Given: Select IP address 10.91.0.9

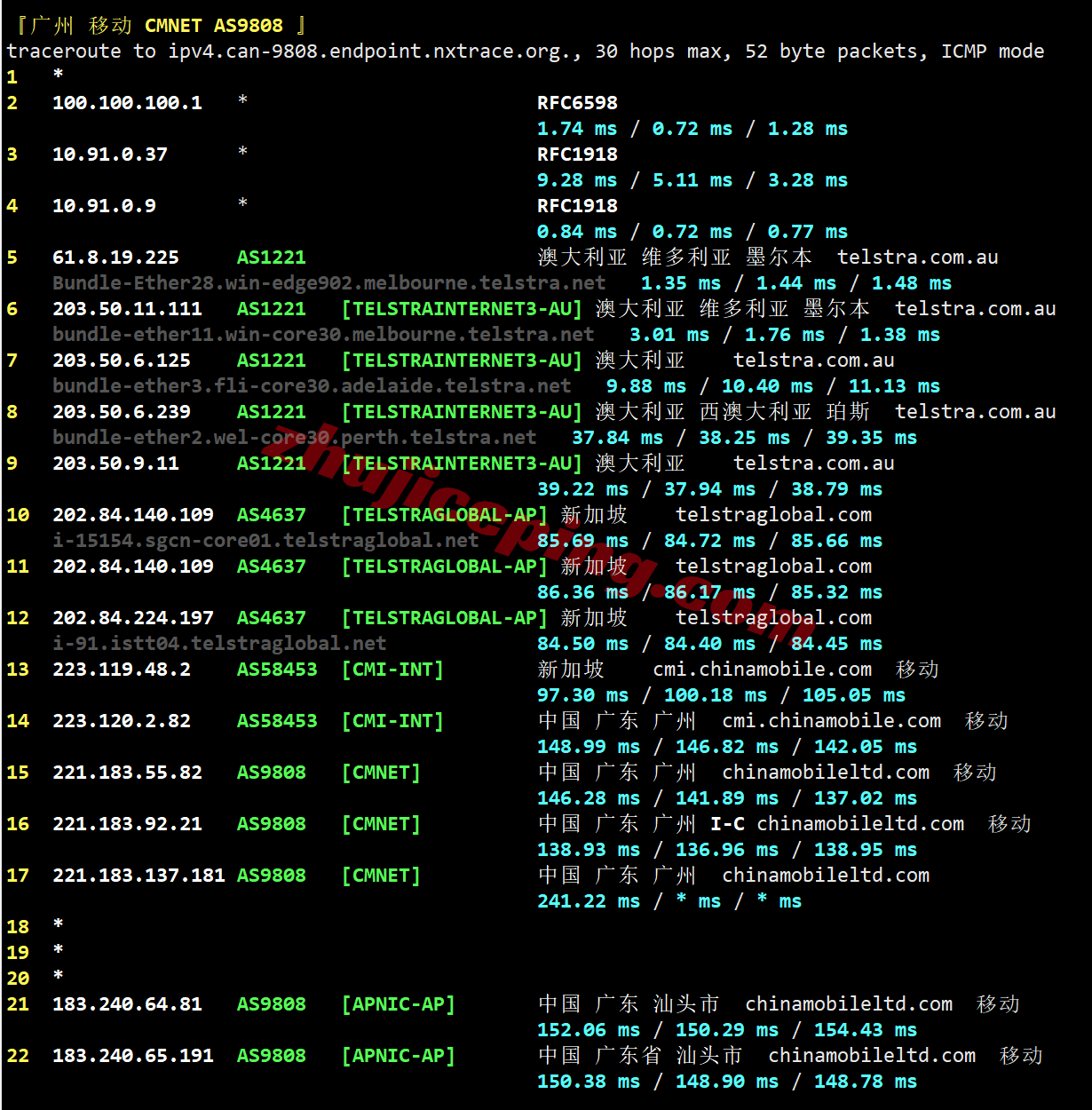Looking at the screenshot, I should coord(104,206).
